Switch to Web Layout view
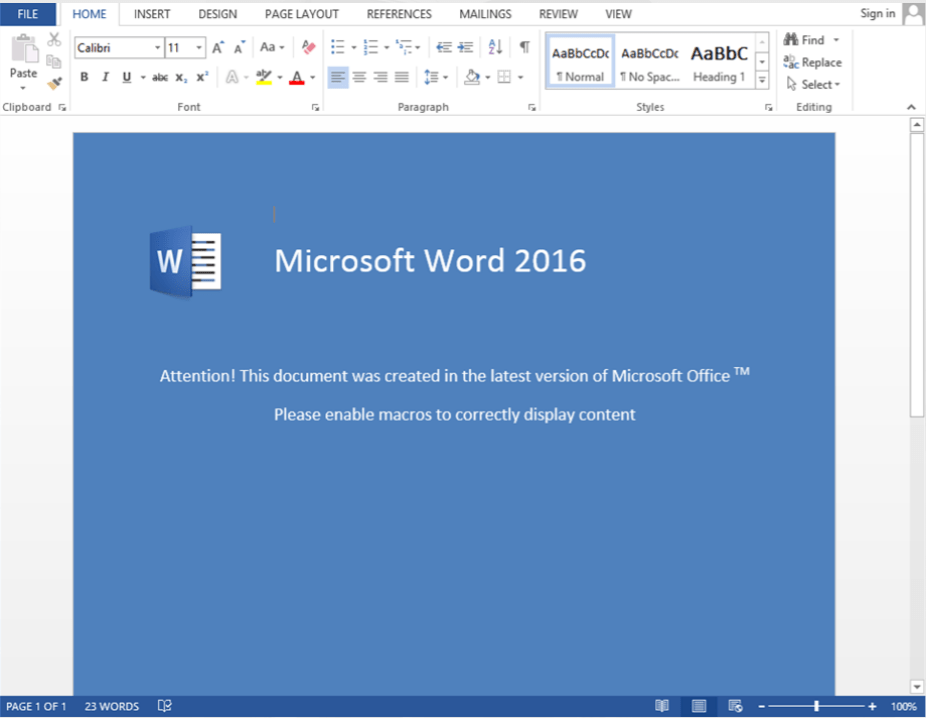 pos(735,706)
